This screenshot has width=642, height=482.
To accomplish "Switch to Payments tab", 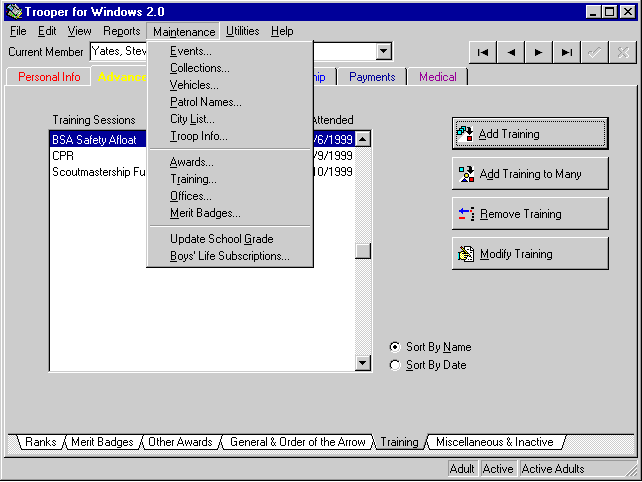I will tap(372, 77).
